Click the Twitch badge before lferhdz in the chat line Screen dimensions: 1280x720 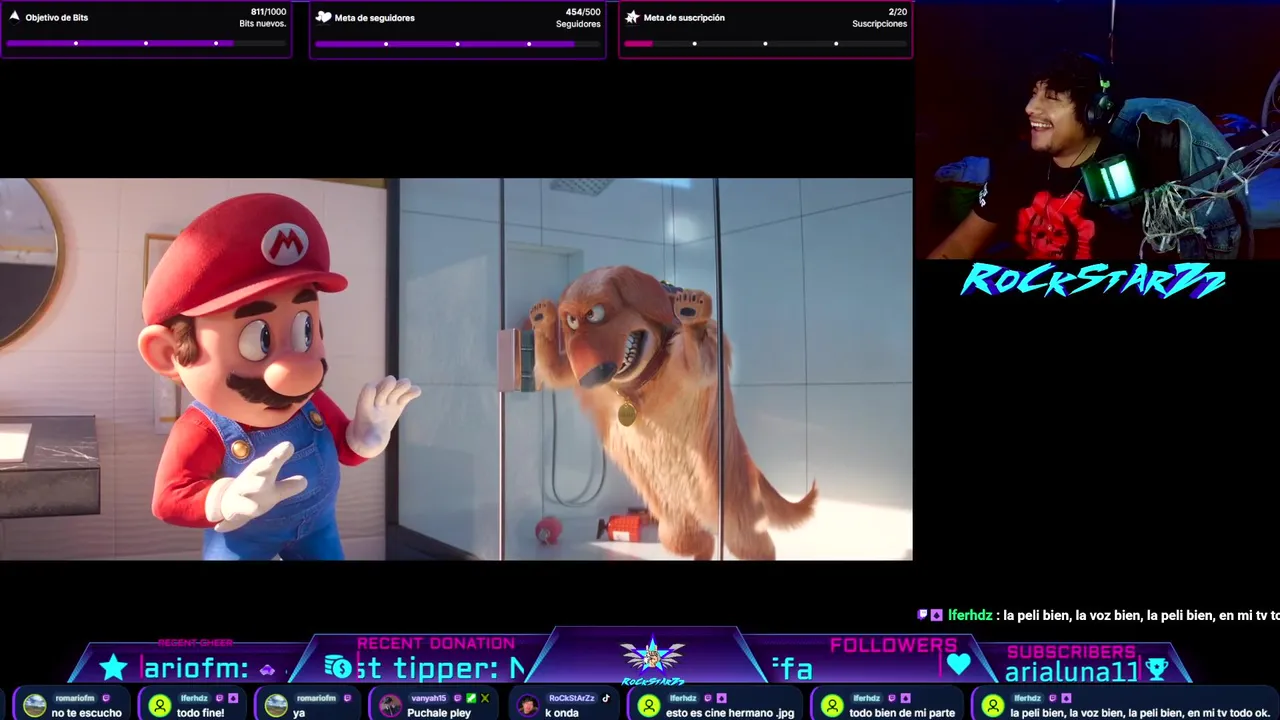(x=923, y=615)
